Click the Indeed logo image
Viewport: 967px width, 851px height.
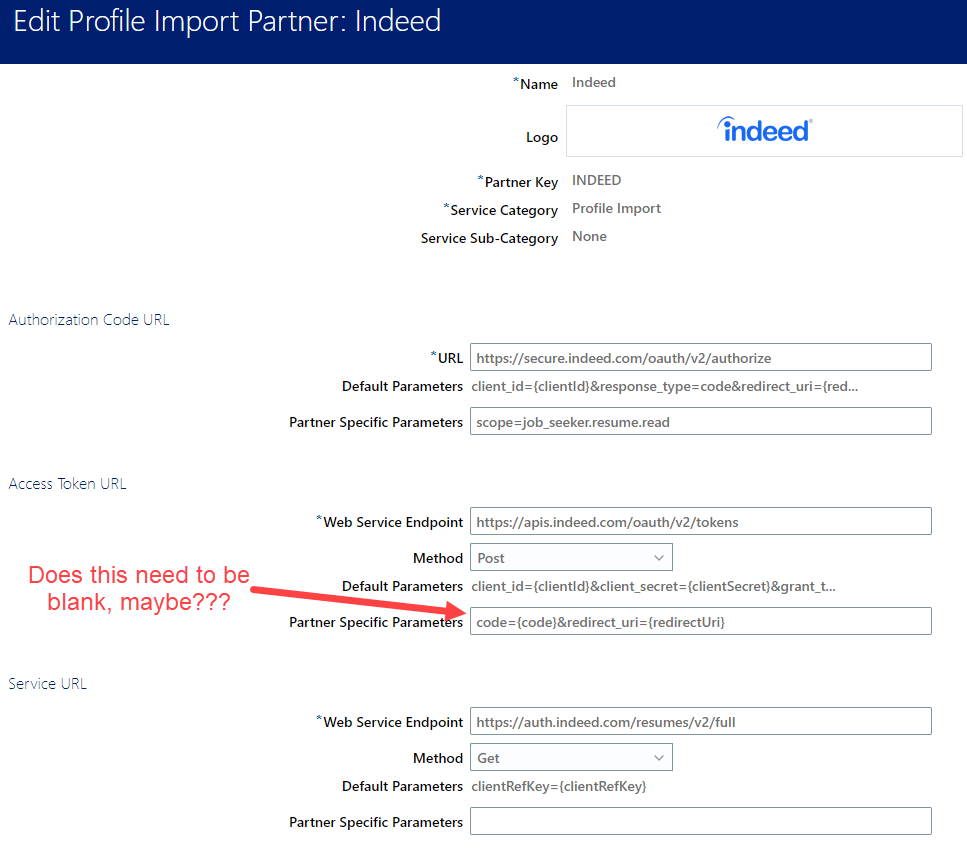pyautogui.click(x=765, y=130)
